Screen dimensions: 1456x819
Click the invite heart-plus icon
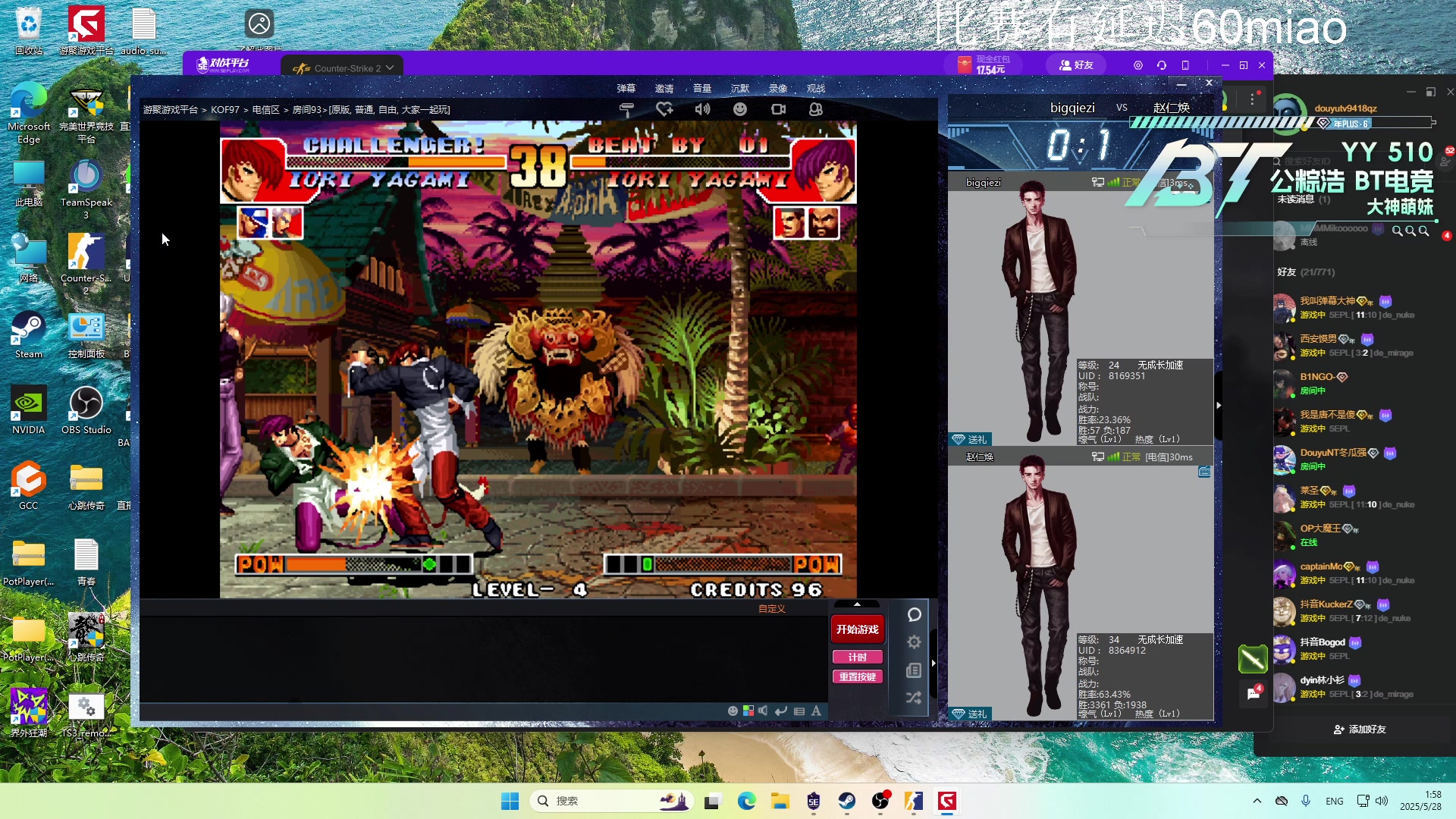[x=665, y=109]
